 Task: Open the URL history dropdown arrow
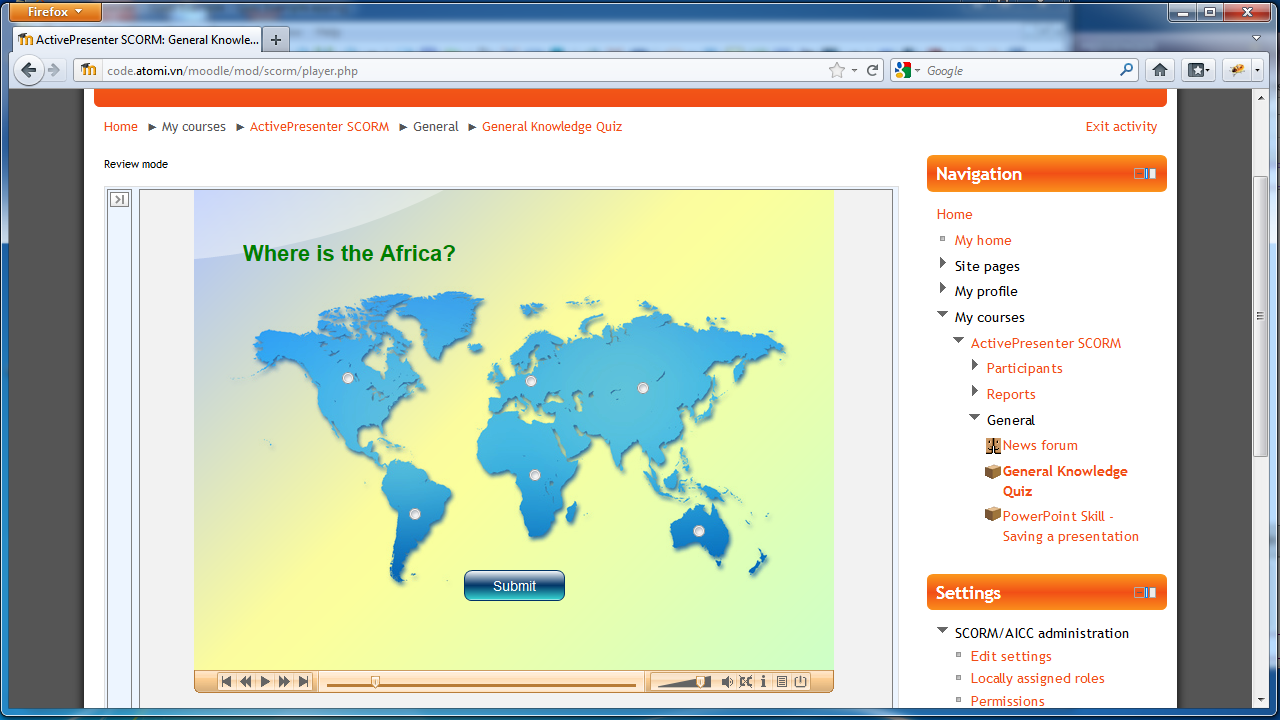(x=855, y=71)
